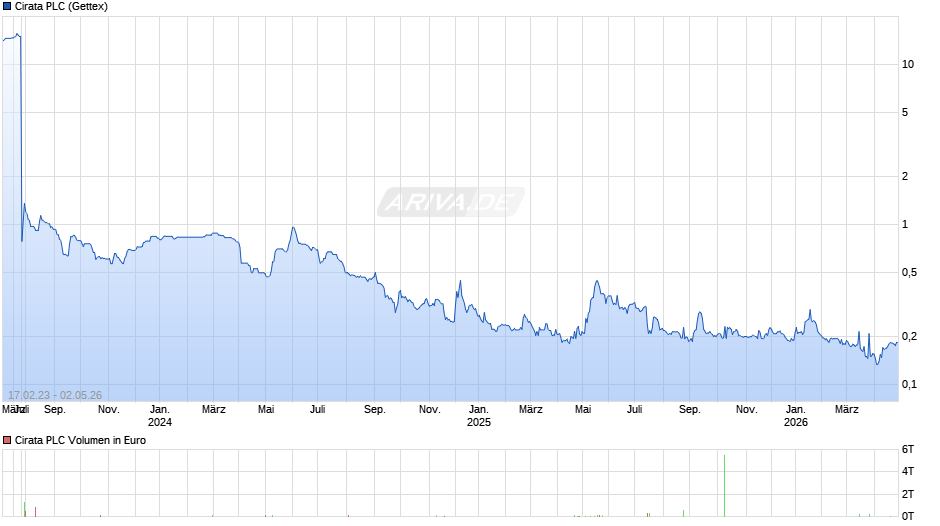The width and height of the screenshot is (940, 526).
Task: Click the red Volumen in Euro legend swatch
Action: 7,440
